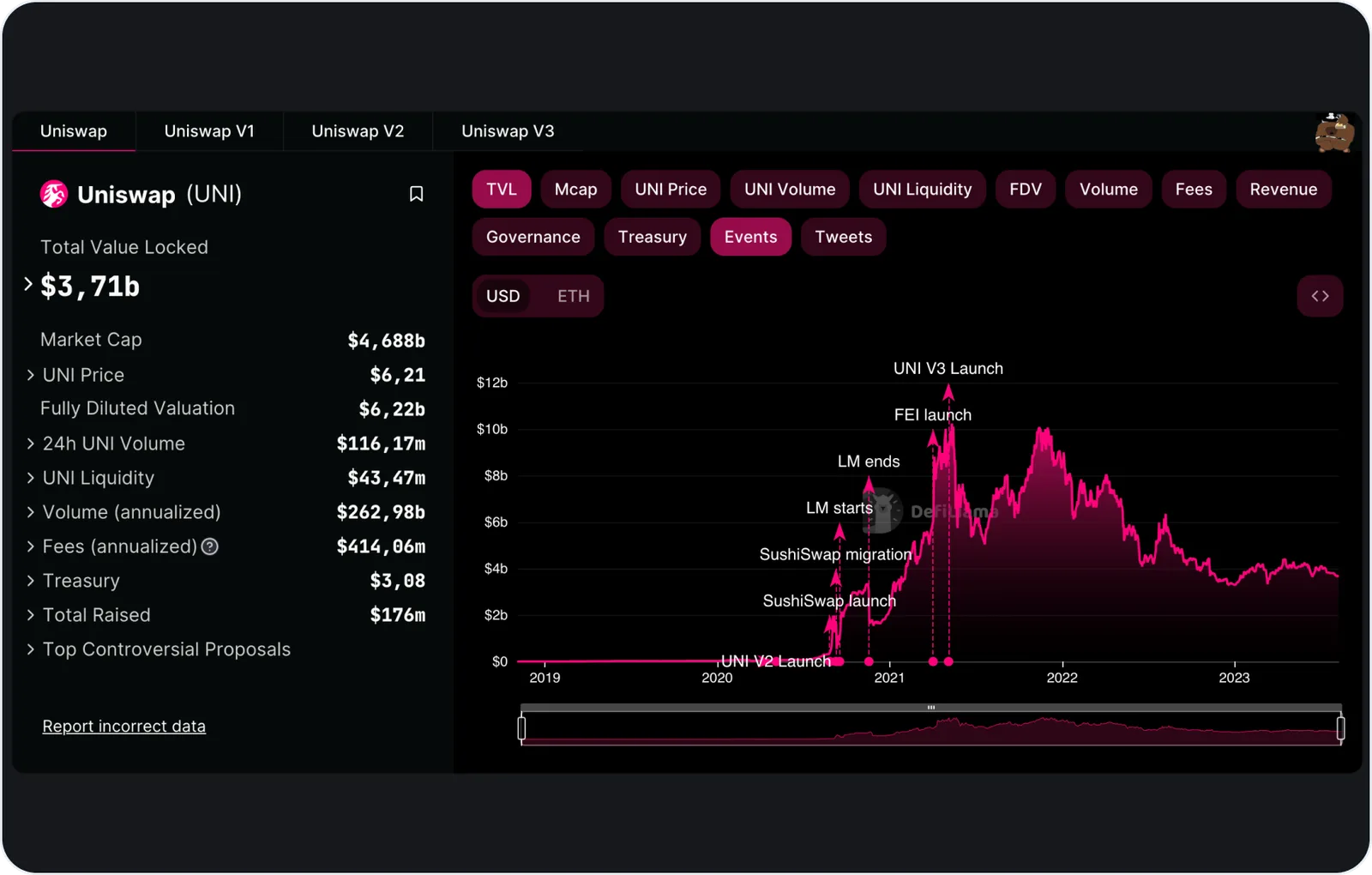The height and width of the screenshot is (875, 1372).
Task: Turn on the Tweets chart option
Action: 843,237
